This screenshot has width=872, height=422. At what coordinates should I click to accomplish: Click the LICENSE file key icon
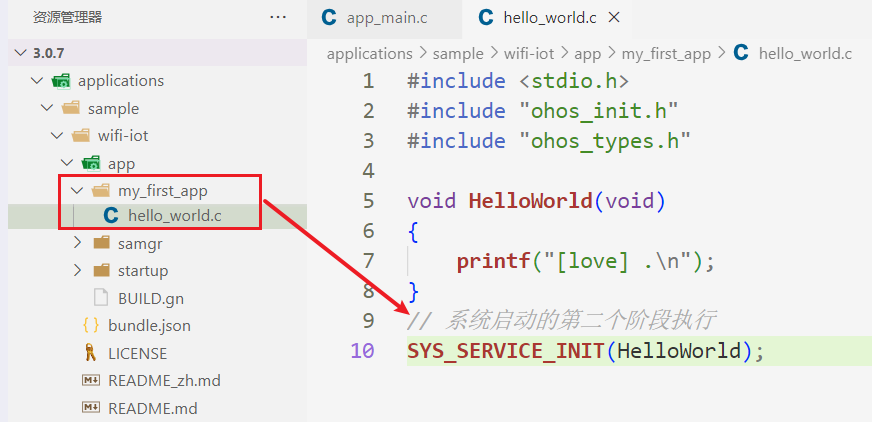90,353
